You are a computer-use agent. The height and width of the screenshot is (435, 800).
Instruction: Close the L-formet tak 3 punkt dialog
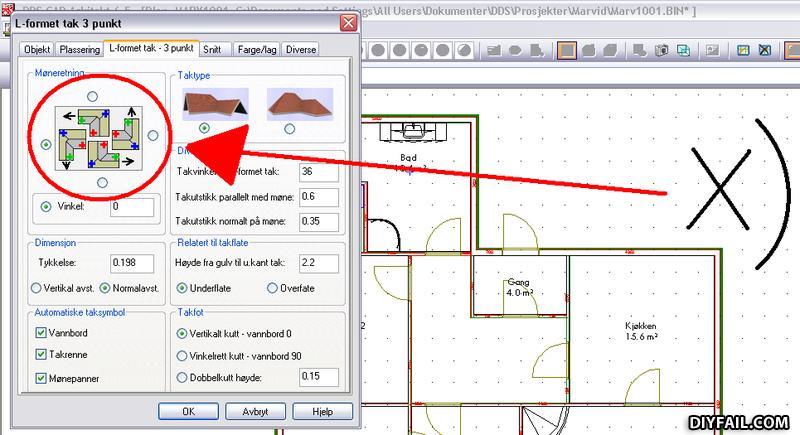pos(348,23)
